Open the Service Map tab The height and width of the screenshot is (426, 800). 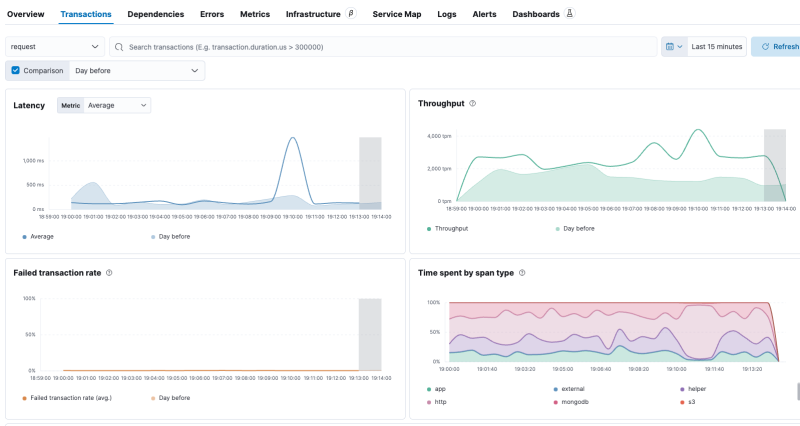click(x=399, y=15)
